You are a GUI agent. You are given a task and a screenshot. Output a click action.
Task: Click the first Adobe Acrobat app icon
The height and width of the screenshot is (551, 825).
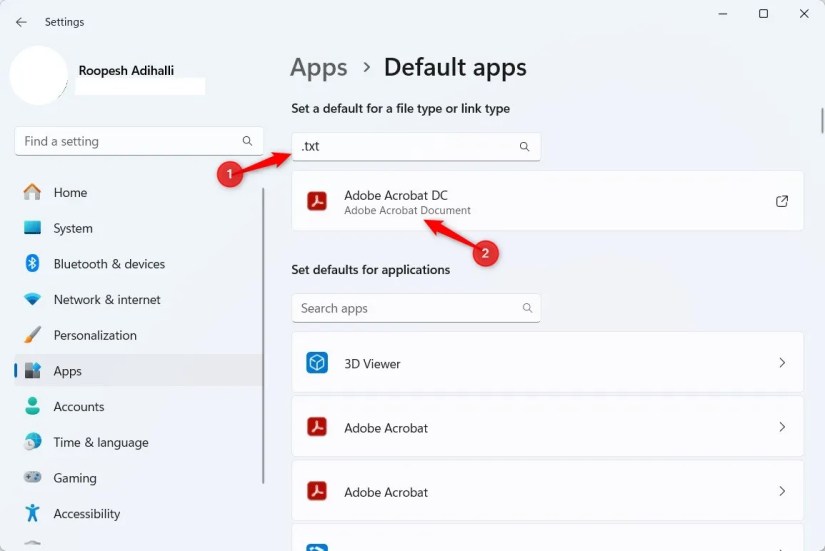317,427
